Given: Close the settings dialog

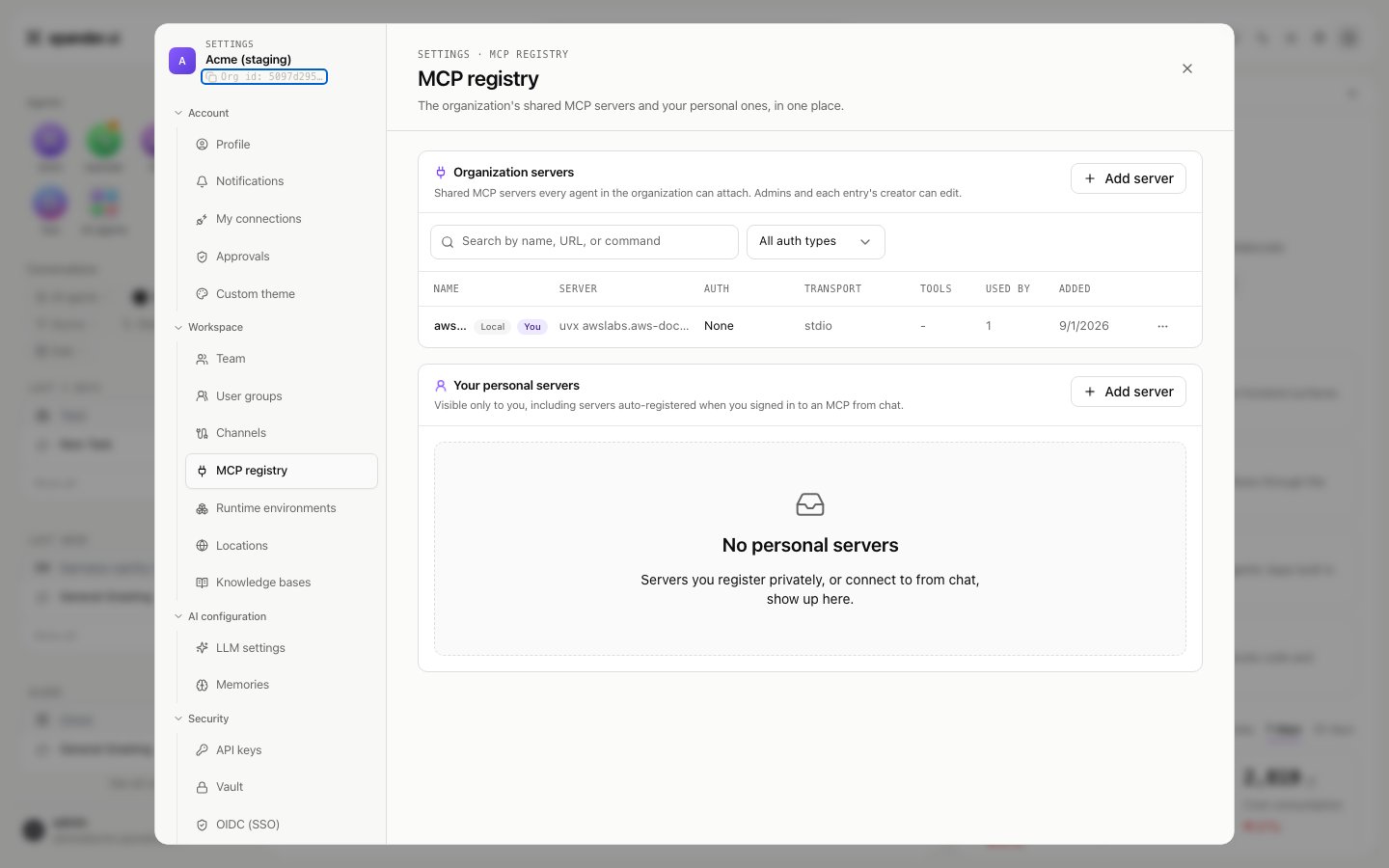Looking at the screenshot, I should pyautogui.click(x=1187, y=68).
